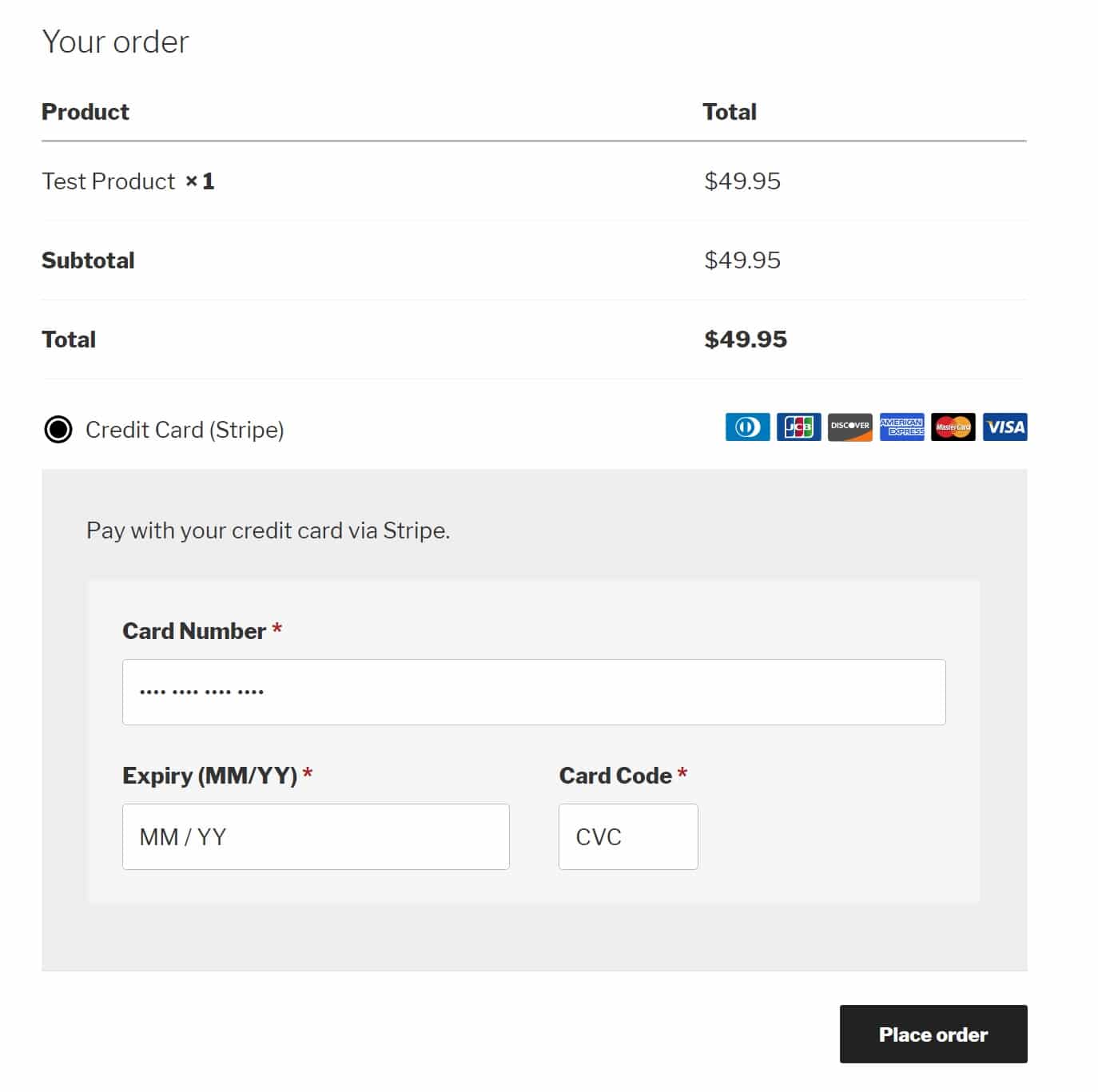Viewport: 1098px width, 1092px height.
Task: Open the Your order section
Action: tap(116, 41)
